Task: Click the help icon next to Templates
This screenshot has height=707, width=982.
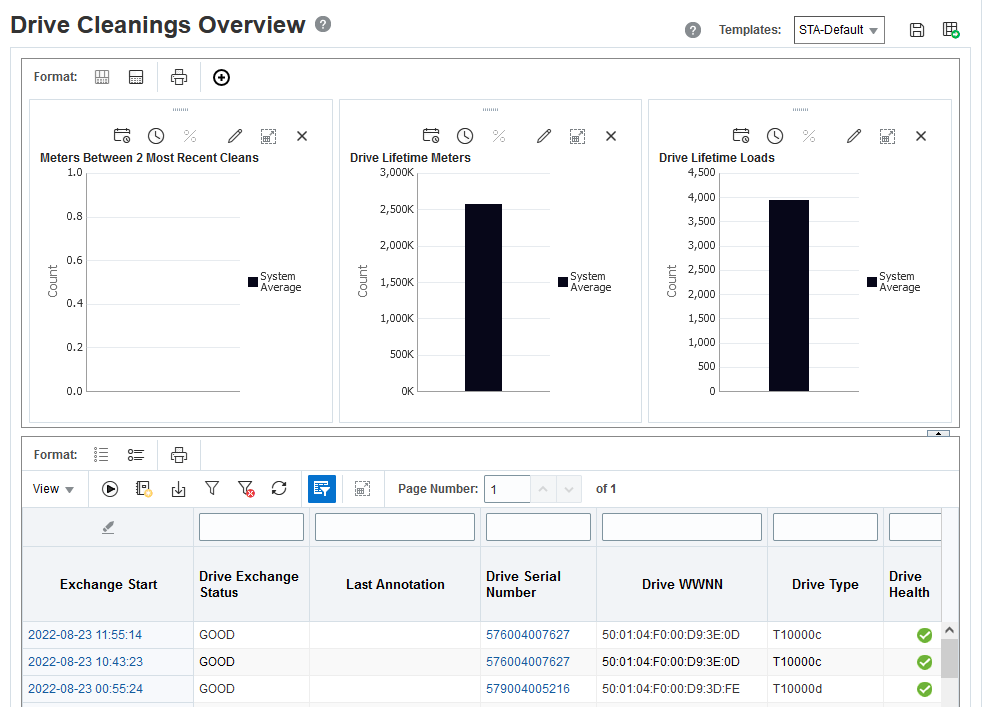Action: [x=693, y=30]
